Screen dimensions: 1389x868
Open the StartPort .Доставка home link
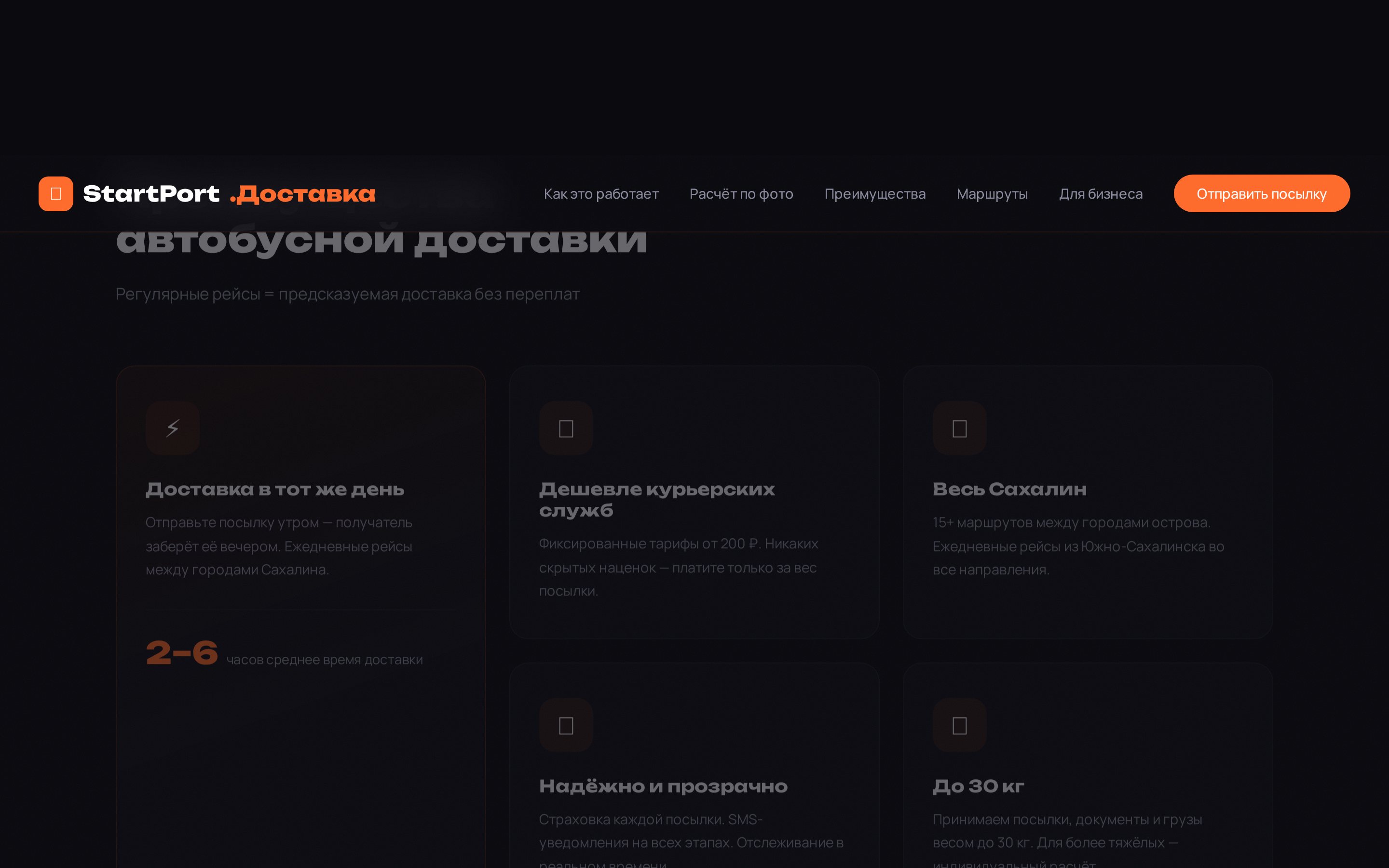tap(207, 193)
